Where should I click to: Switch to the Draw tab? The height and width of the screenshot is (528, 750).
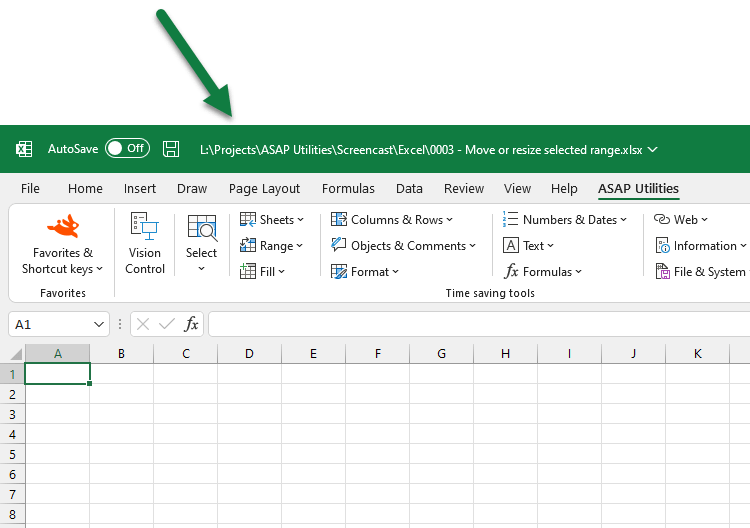[x=192, y=188]
